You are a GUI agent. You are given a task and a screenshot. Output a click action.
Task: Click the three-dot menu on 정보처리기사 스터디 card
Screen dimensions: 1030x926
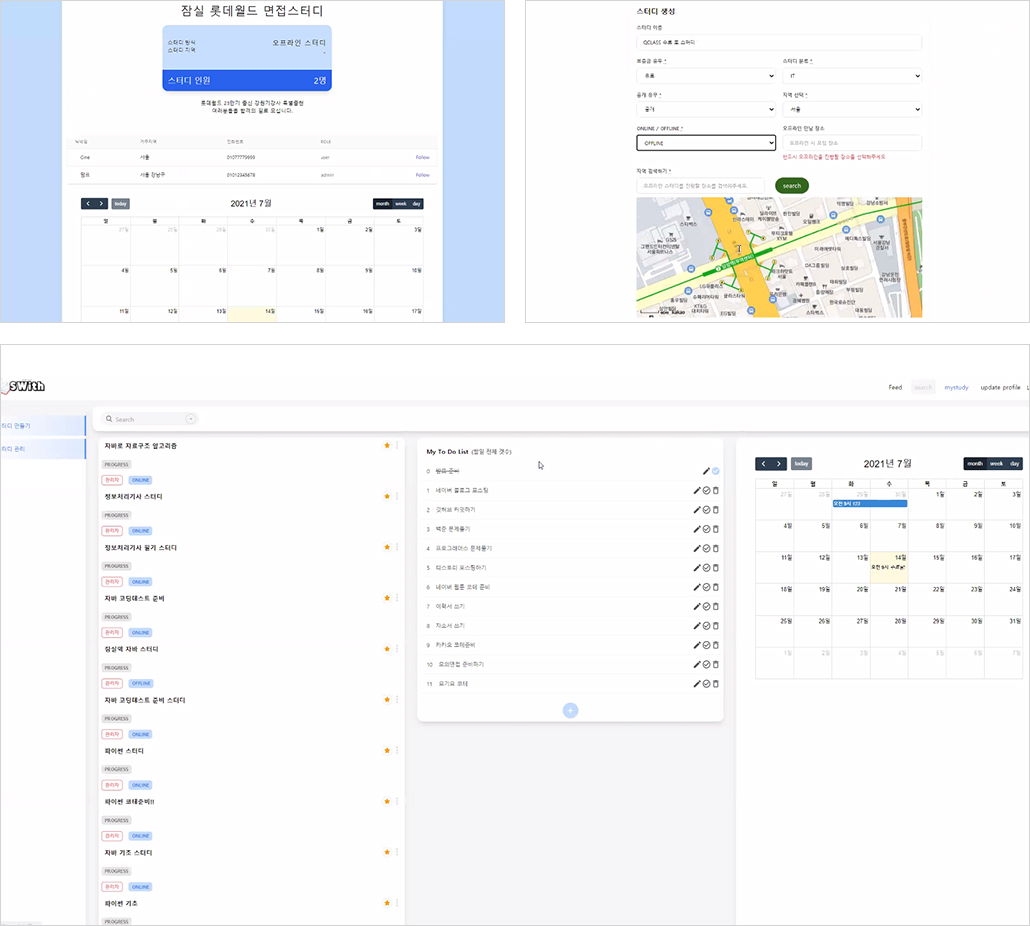click(397, 496)
